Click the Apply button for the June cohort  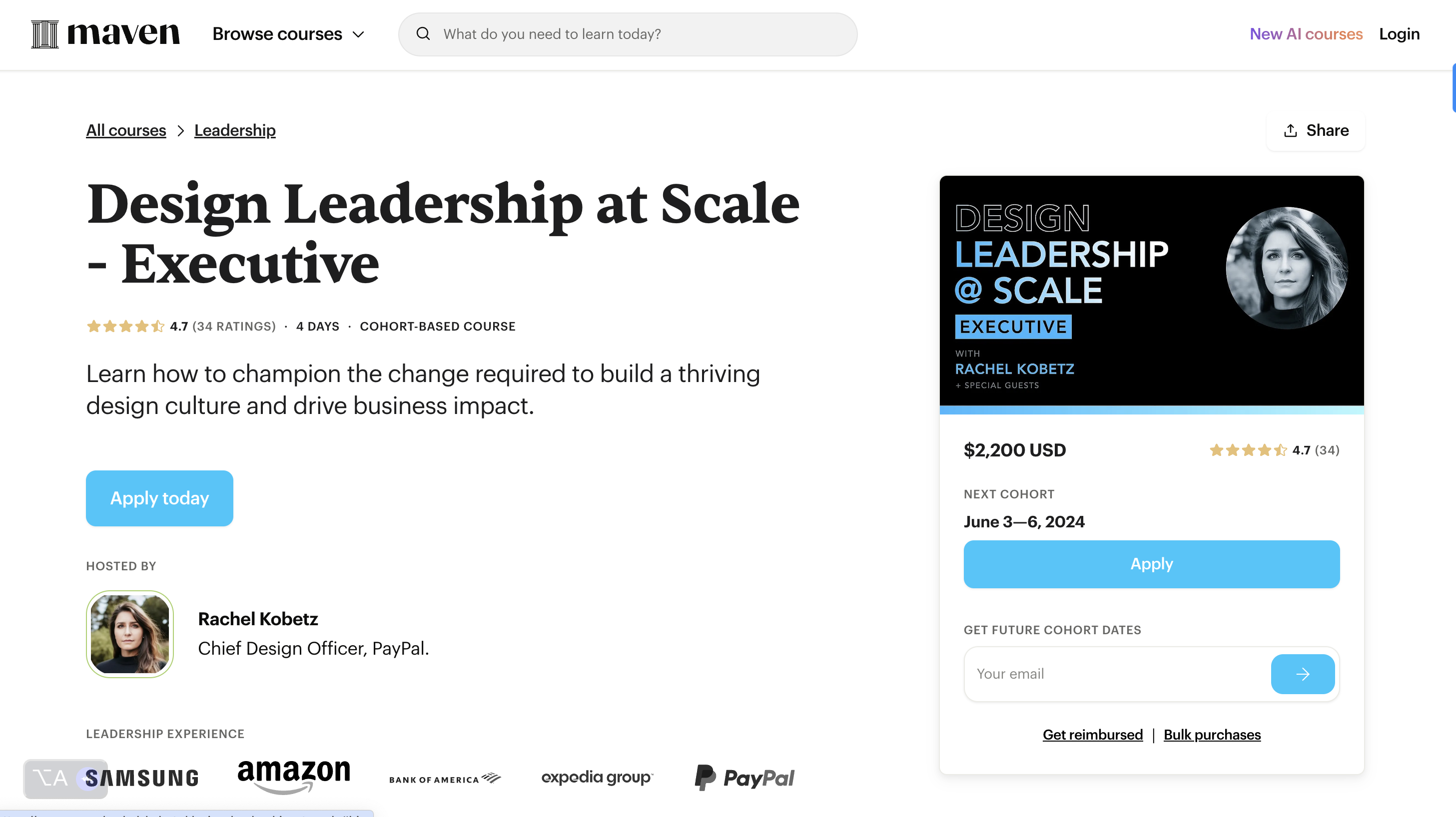point(1151,563)
